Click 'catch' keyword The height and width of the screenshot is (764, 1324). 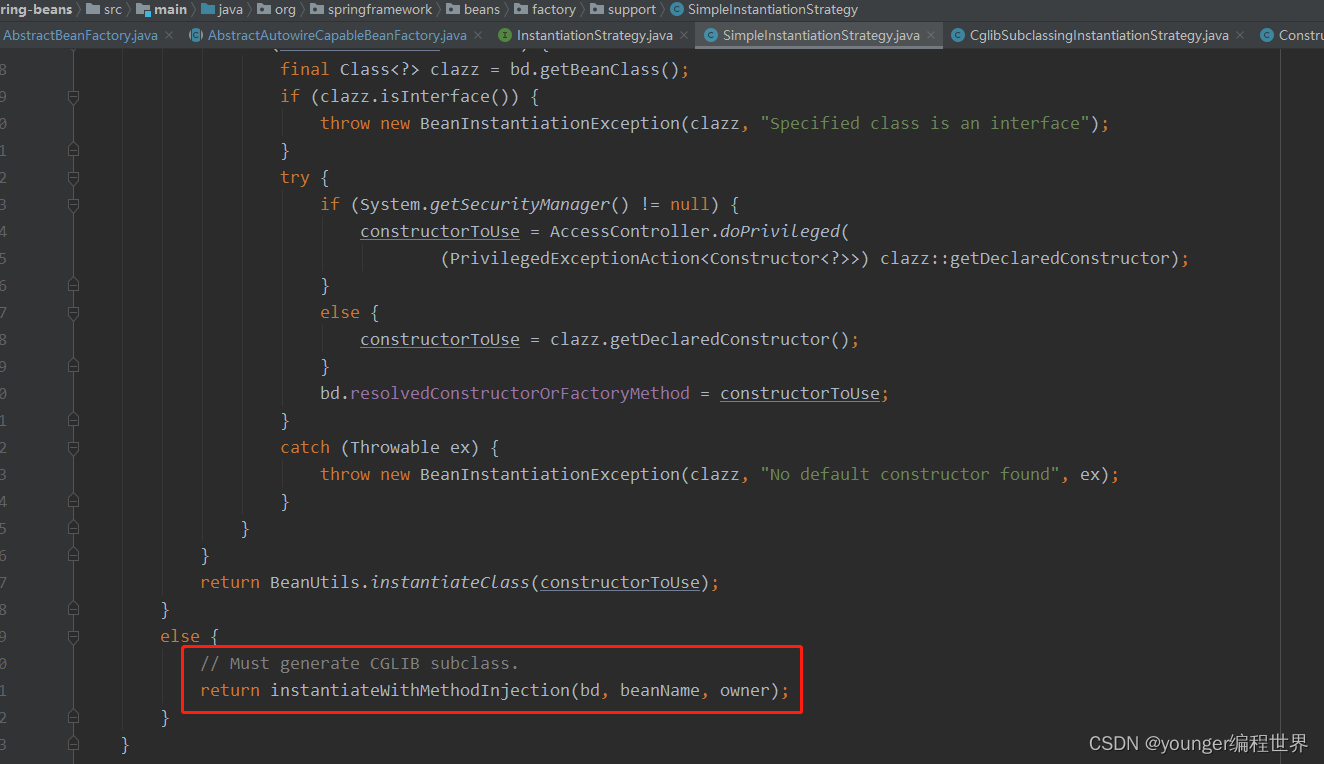(x=305, y=447)
